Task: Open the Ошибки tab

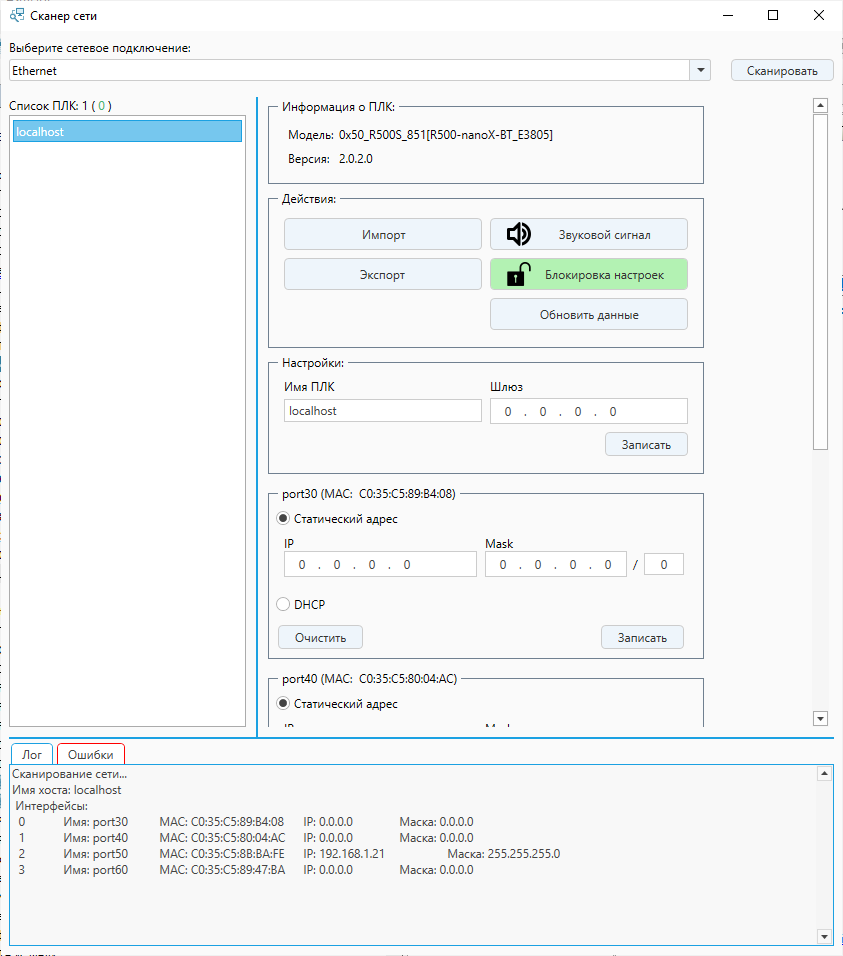Action: [x=90, y=755]
